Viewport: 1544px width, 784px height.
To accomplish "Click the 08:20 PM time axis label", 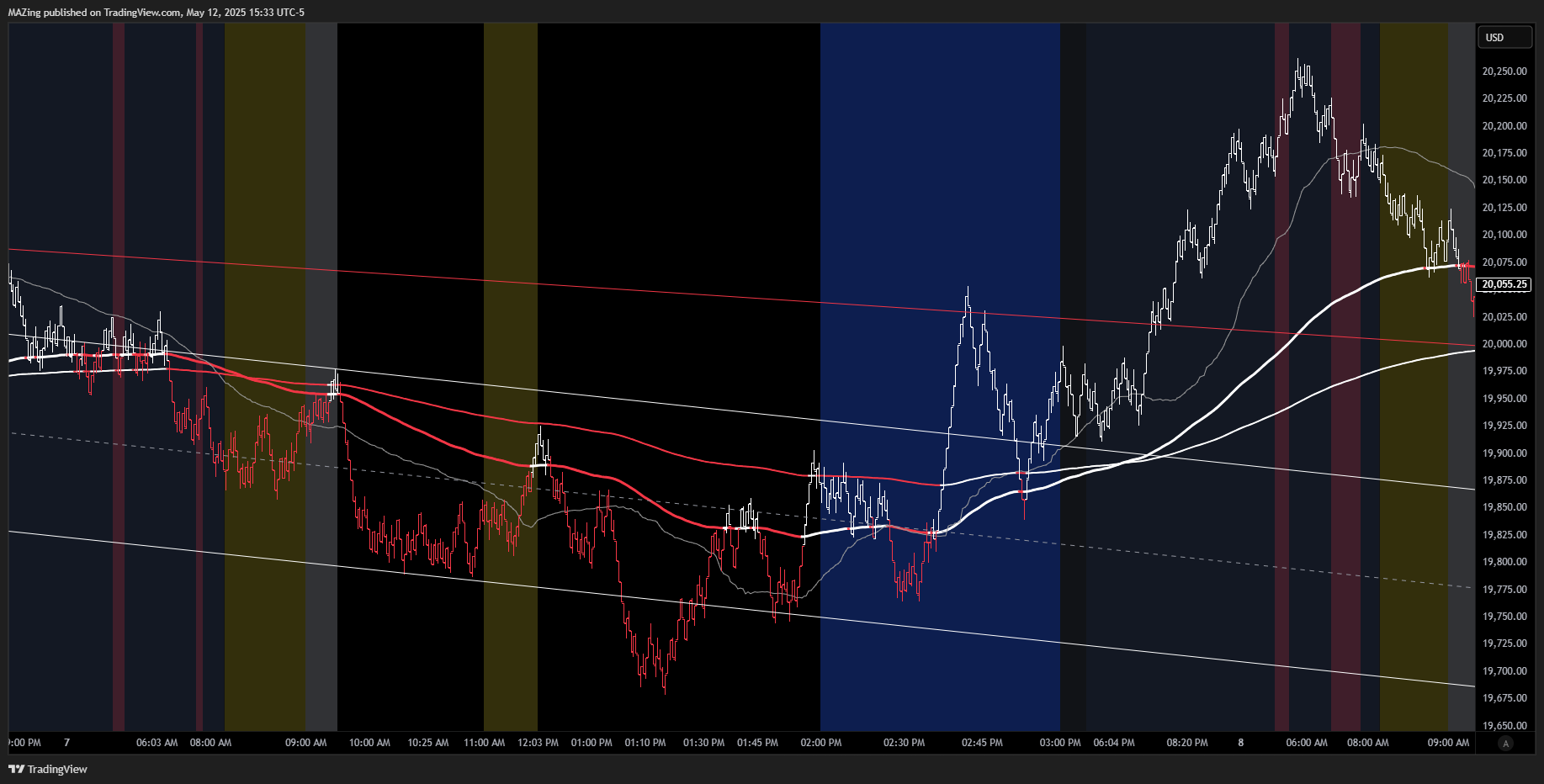I will point(1187,743).
